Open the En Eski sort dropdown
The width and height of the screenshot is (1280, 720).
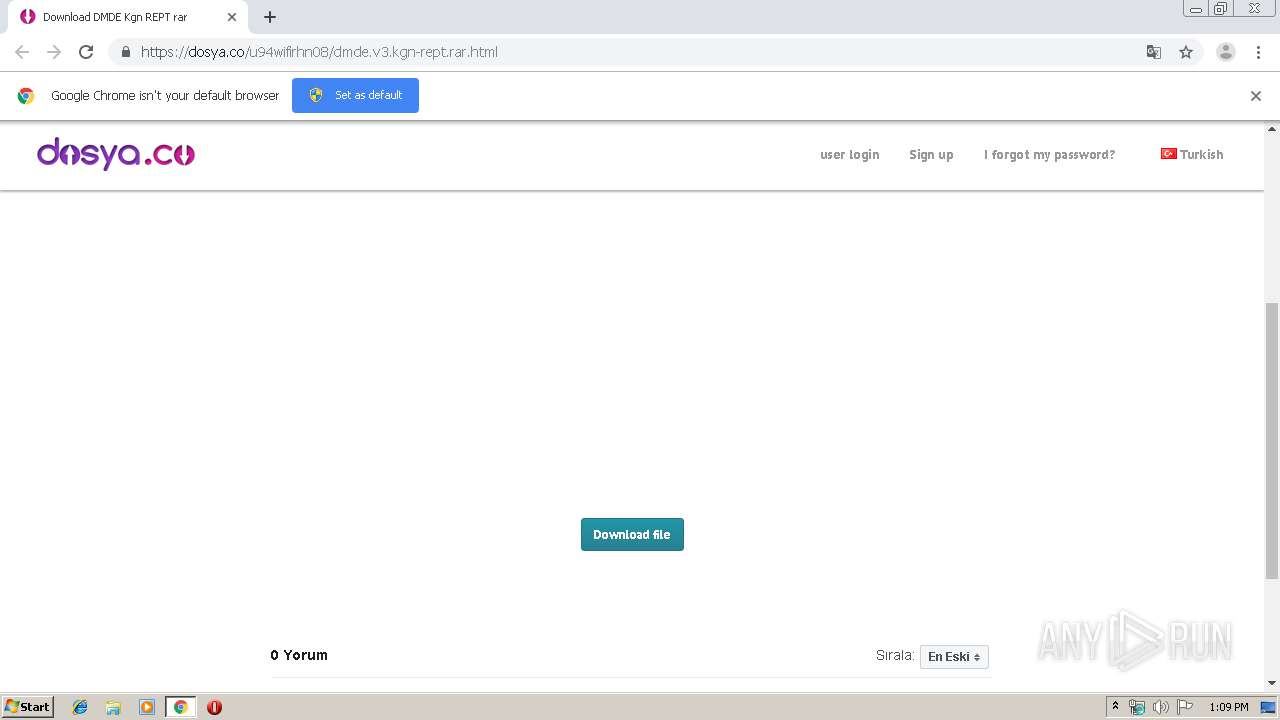coord(954,657)
